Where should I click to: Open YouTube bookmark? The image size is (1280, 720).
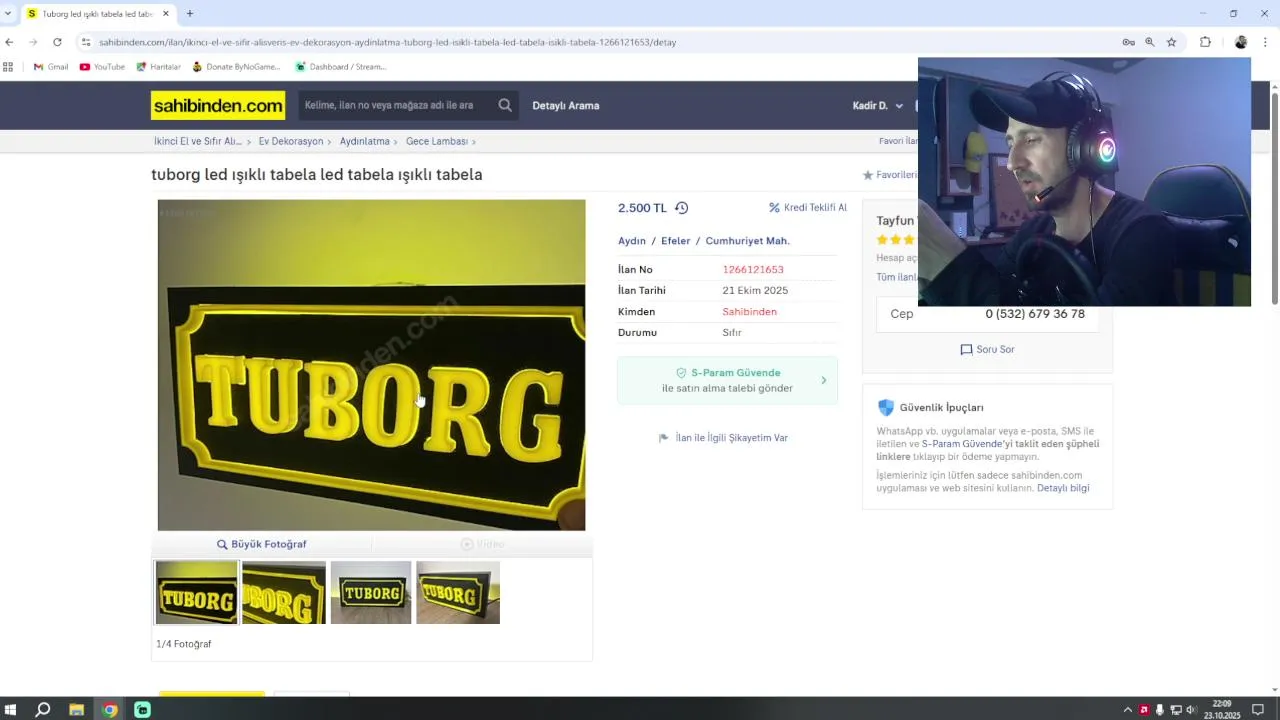tap(102, 67)
